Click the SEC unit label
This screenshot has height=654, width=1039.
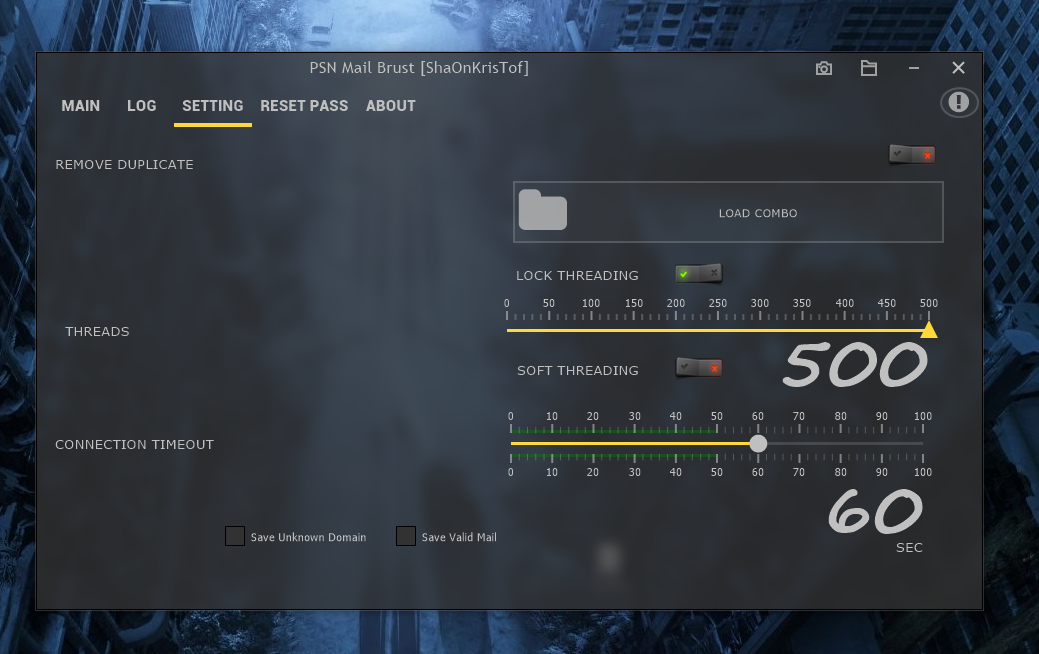[909, 548]
